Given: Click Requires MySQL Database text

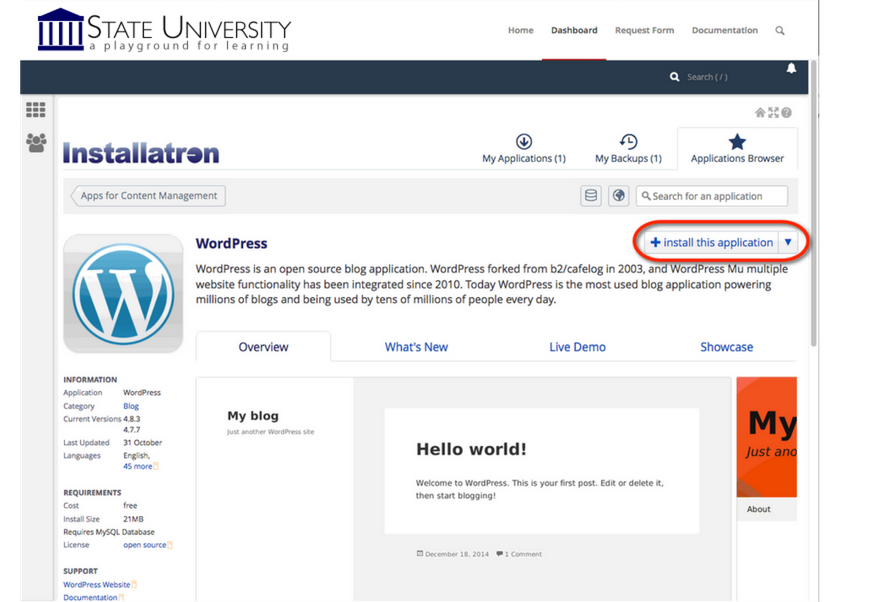Looking at the screenshot, I should click(109, 532).
